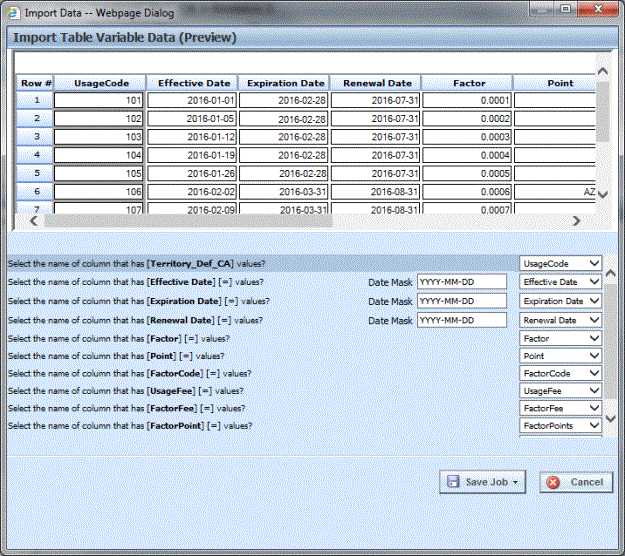Click the Save Job button
This screenshot has width=625, height=556.
482,482
